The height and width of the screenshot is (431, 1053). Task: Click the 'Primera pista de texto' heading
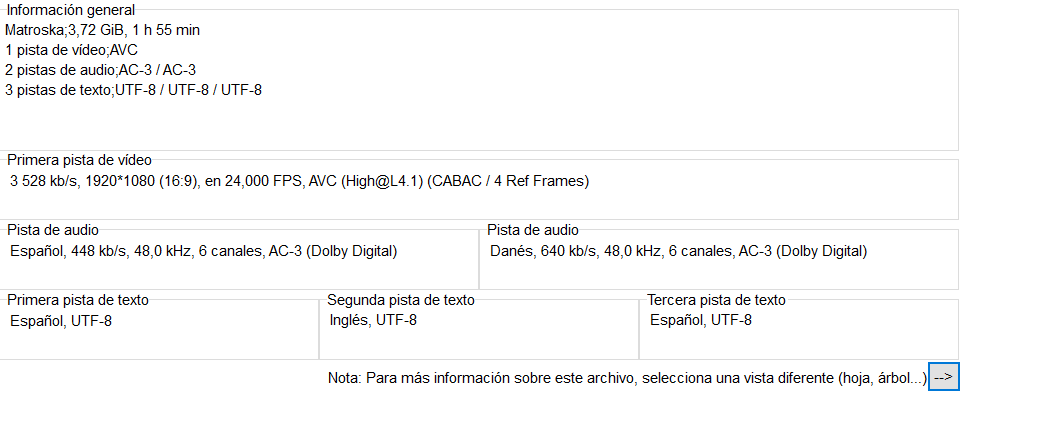(78, 300)
